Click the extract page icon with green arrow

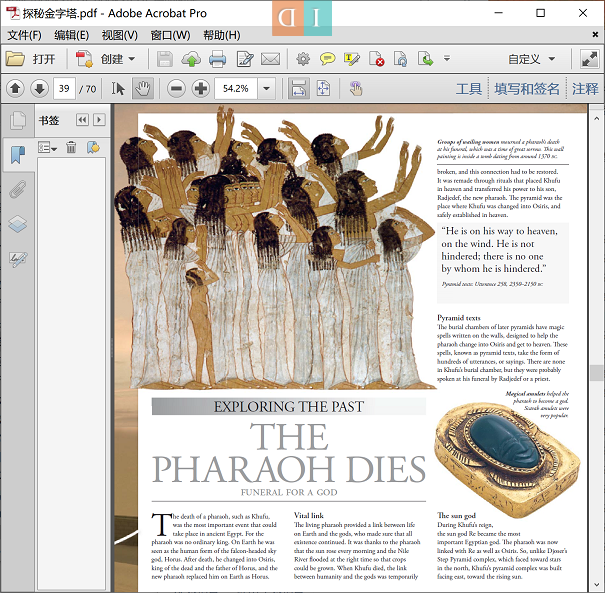coord(425,59)
